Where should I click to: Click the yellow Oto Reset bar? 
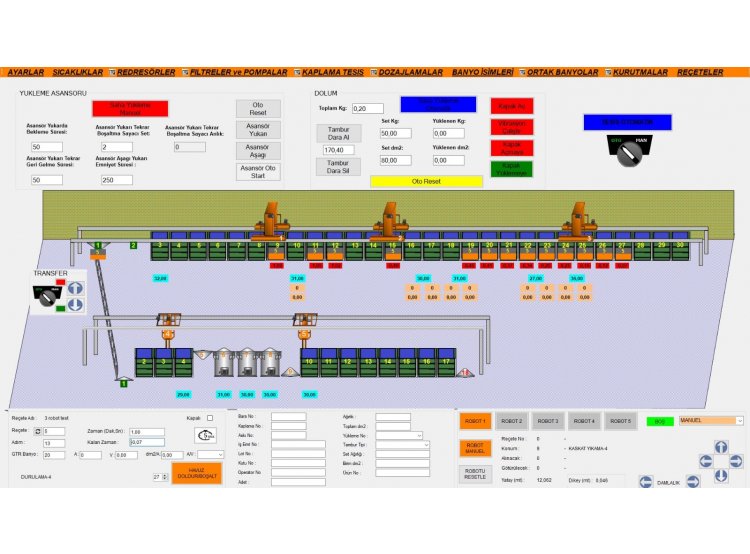pos(426,181)
